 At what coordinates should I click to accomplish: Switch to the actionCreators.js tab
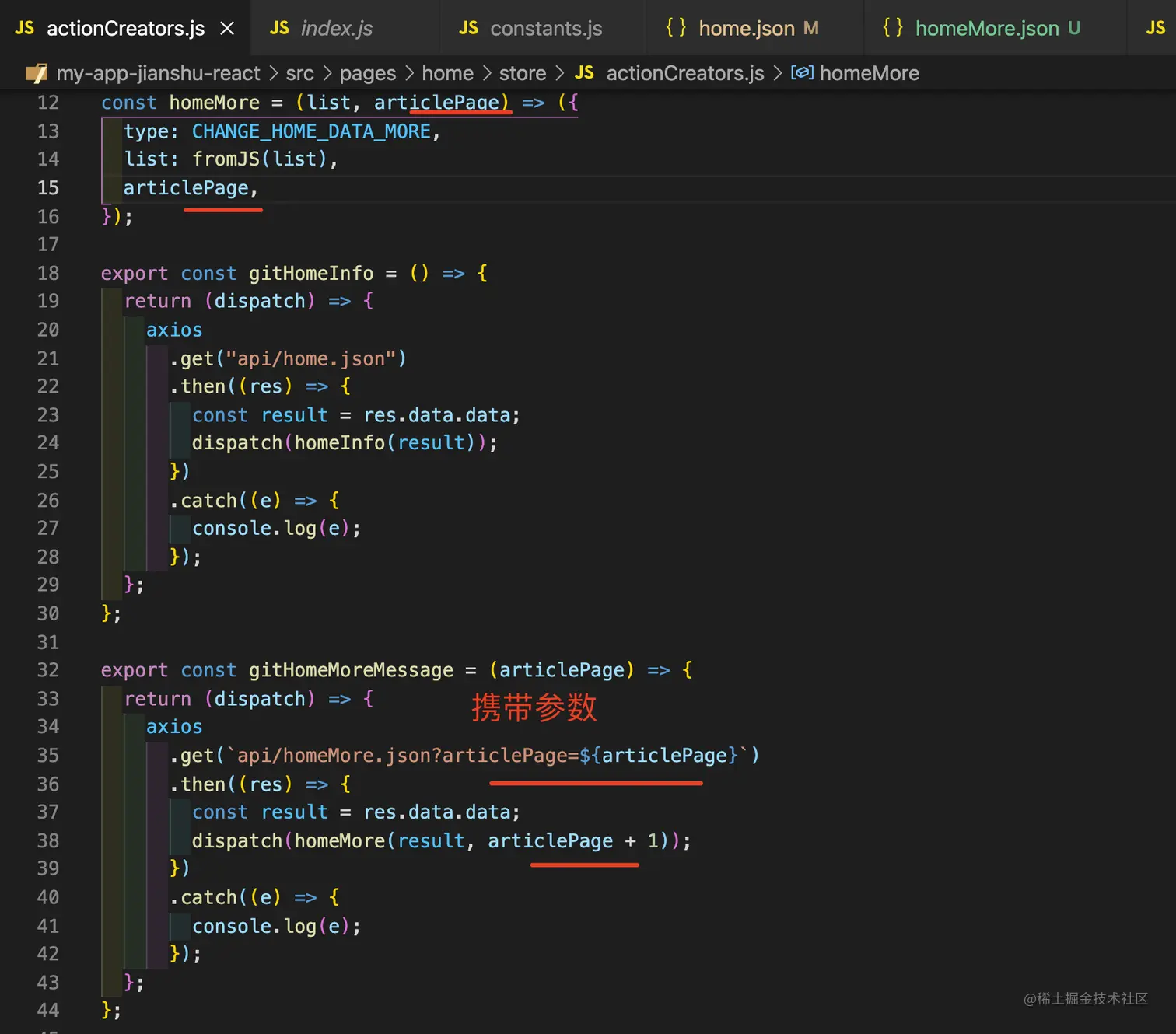pyautogui.click(x=125, y=28)
